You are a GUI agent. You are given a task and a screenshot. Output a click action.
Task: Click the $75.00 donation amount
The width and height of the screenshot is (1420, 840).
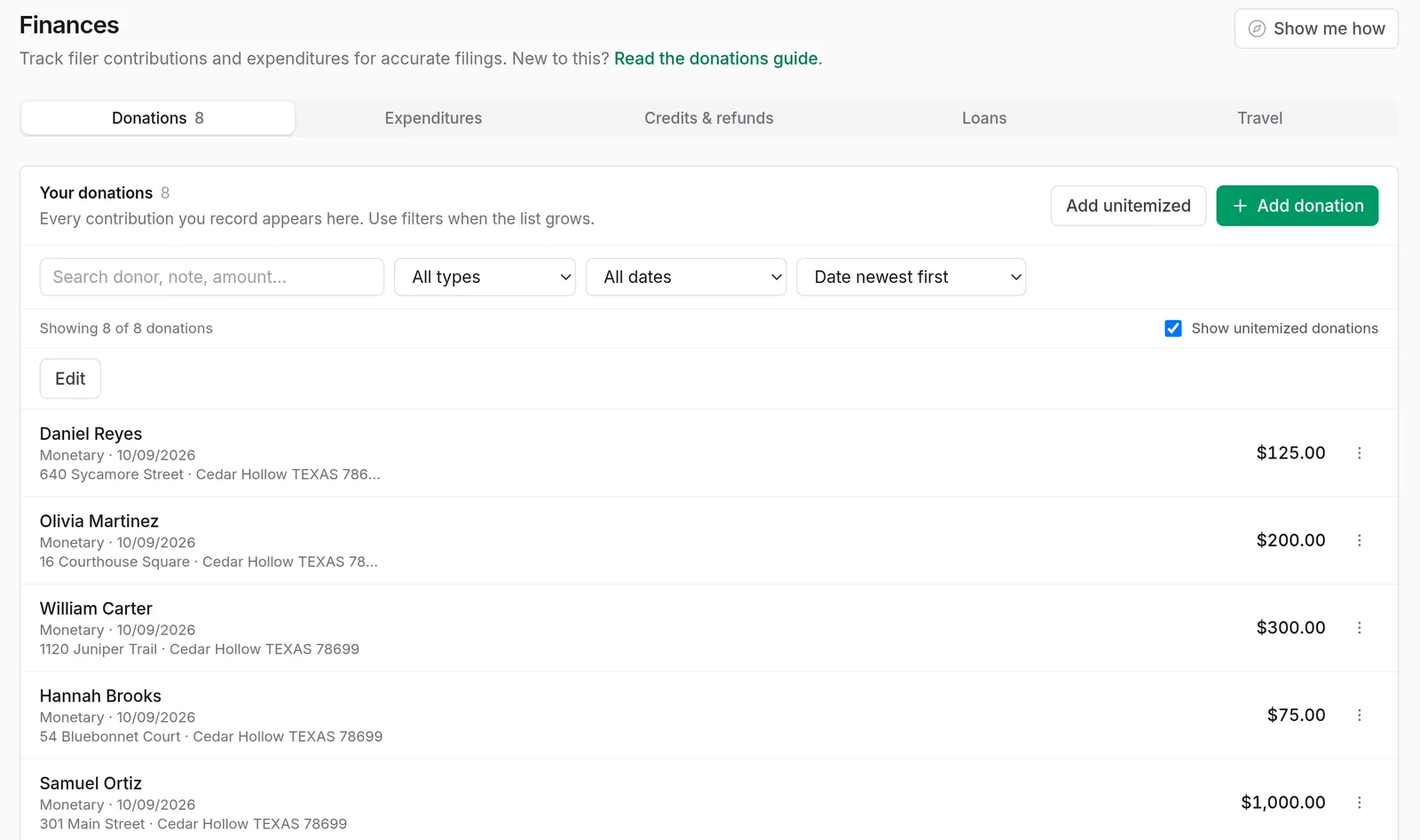1296,715
